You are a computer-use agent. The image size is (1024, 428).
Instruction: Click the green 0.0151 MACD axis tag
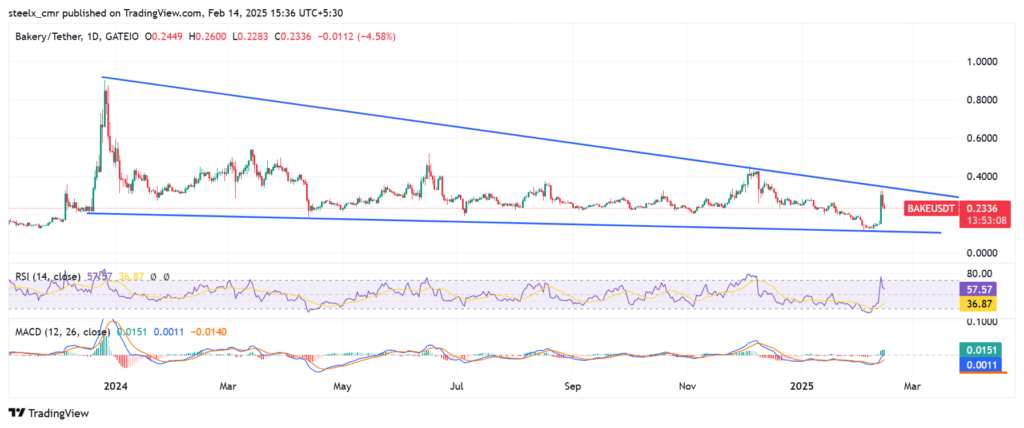(980, 350)
